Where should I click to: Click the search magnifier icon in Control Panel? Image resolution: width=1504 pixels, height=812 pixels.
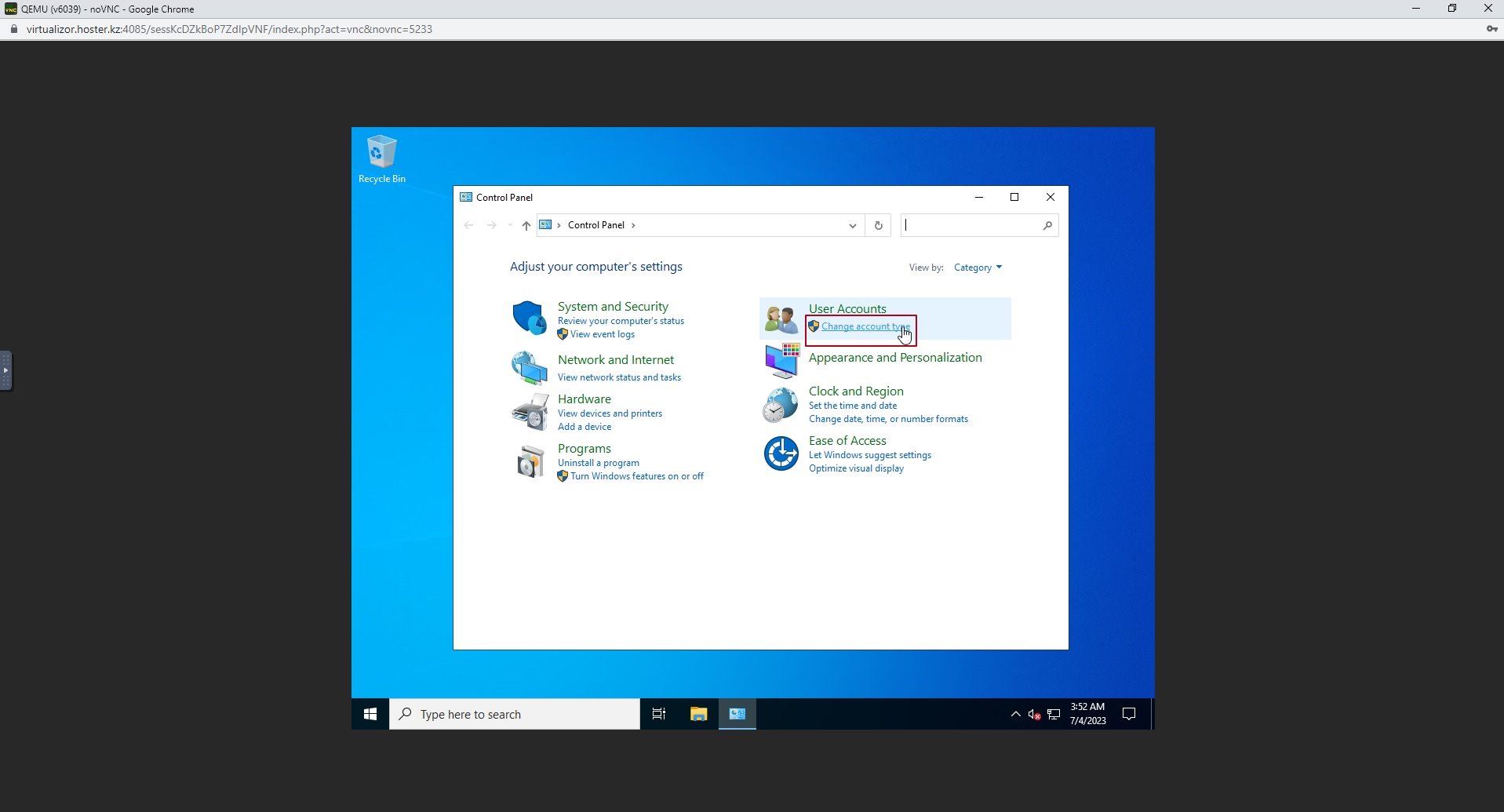tap(1047, 225)
